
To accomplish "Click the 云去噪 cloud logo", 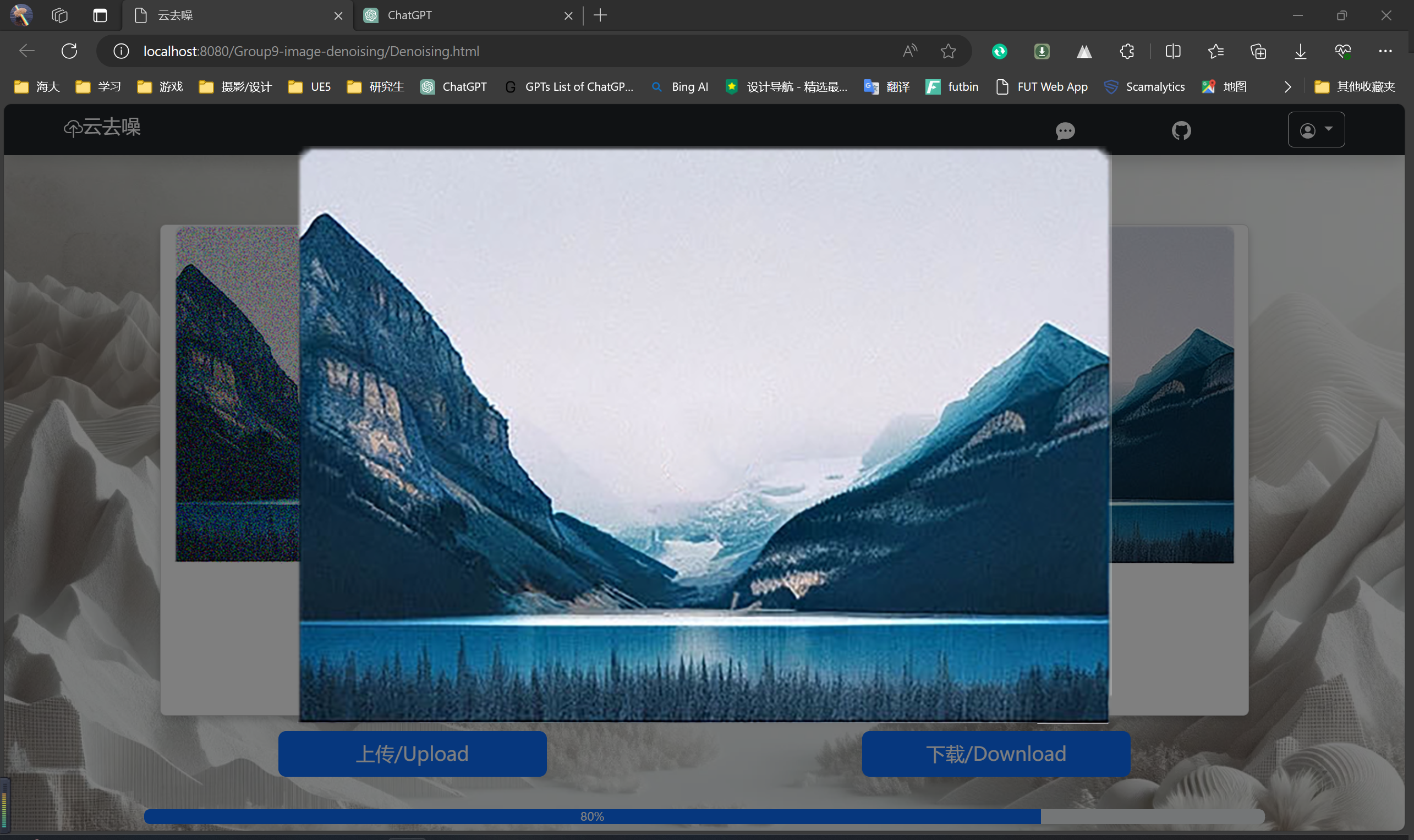I will pos(102,128).
